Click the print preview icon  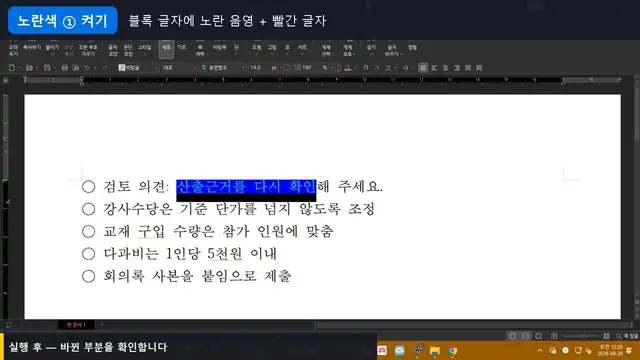76,68
